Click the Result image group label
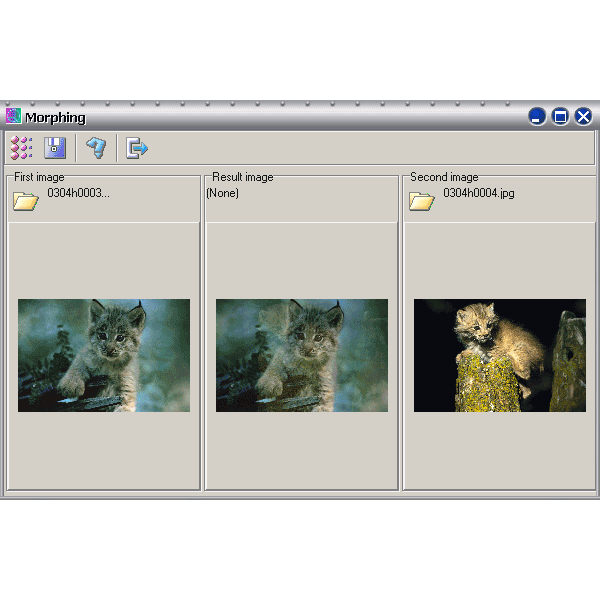600x600 pixels. click(243, 177)
